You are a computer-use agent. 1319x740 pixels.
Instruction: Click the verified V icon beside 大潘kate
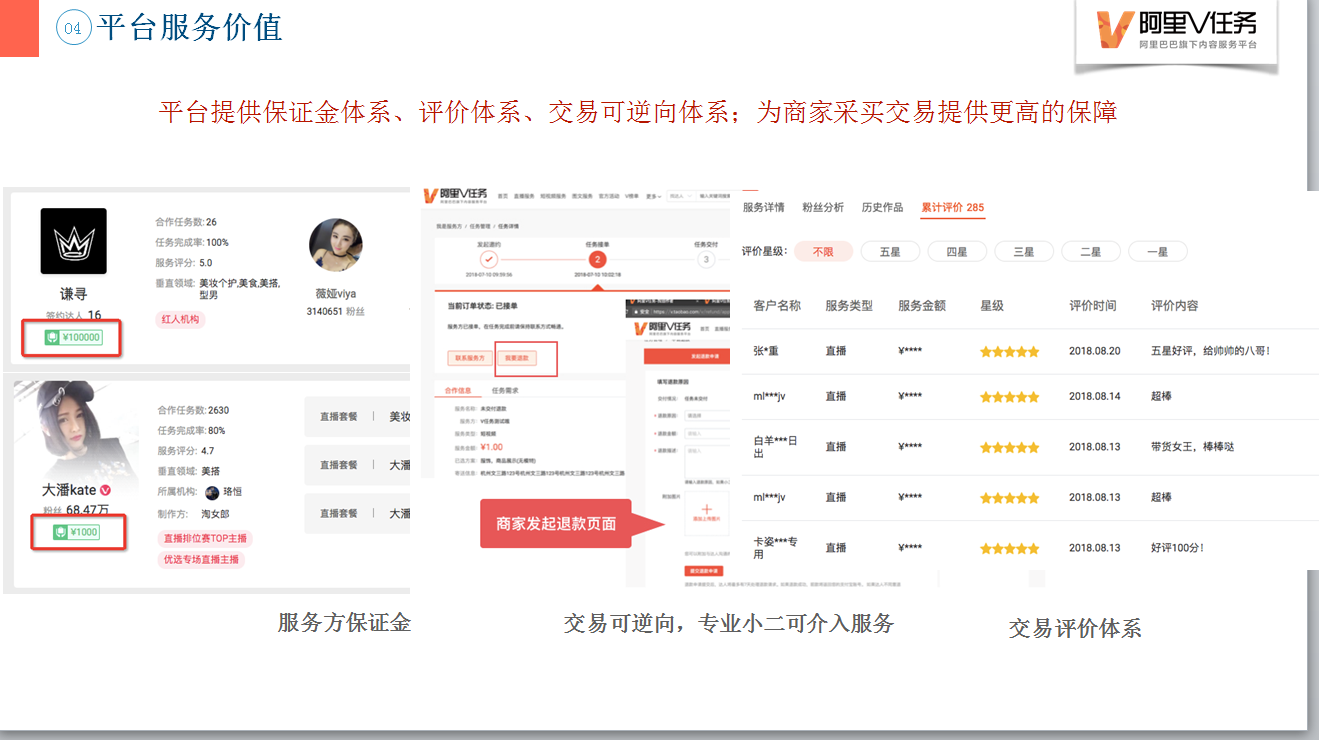tap(105, 490)
